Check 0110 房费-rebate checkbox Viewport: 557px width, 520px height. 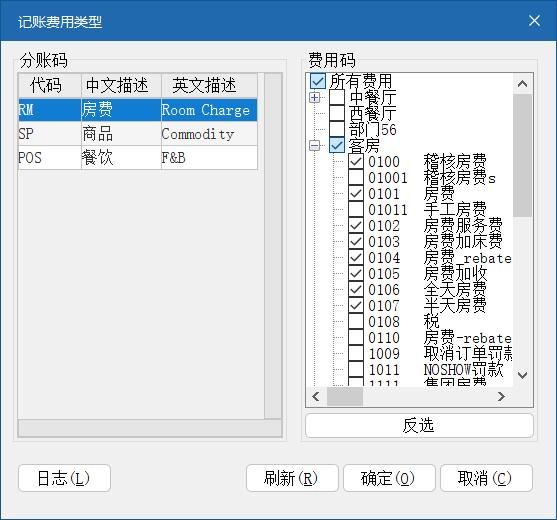pos(356,337)
